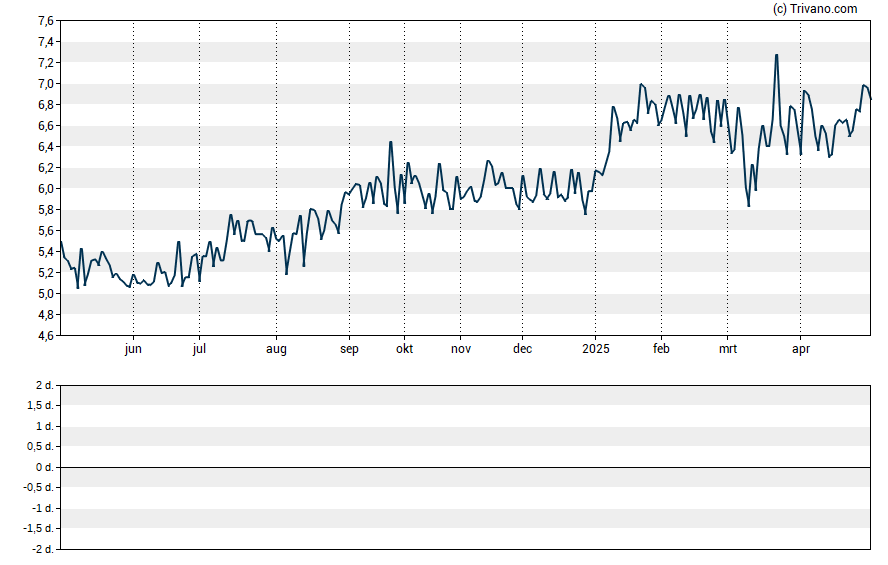The image size is (888, 565).
Task: Select the 'feb' month label
Action: tap(661, 349)
